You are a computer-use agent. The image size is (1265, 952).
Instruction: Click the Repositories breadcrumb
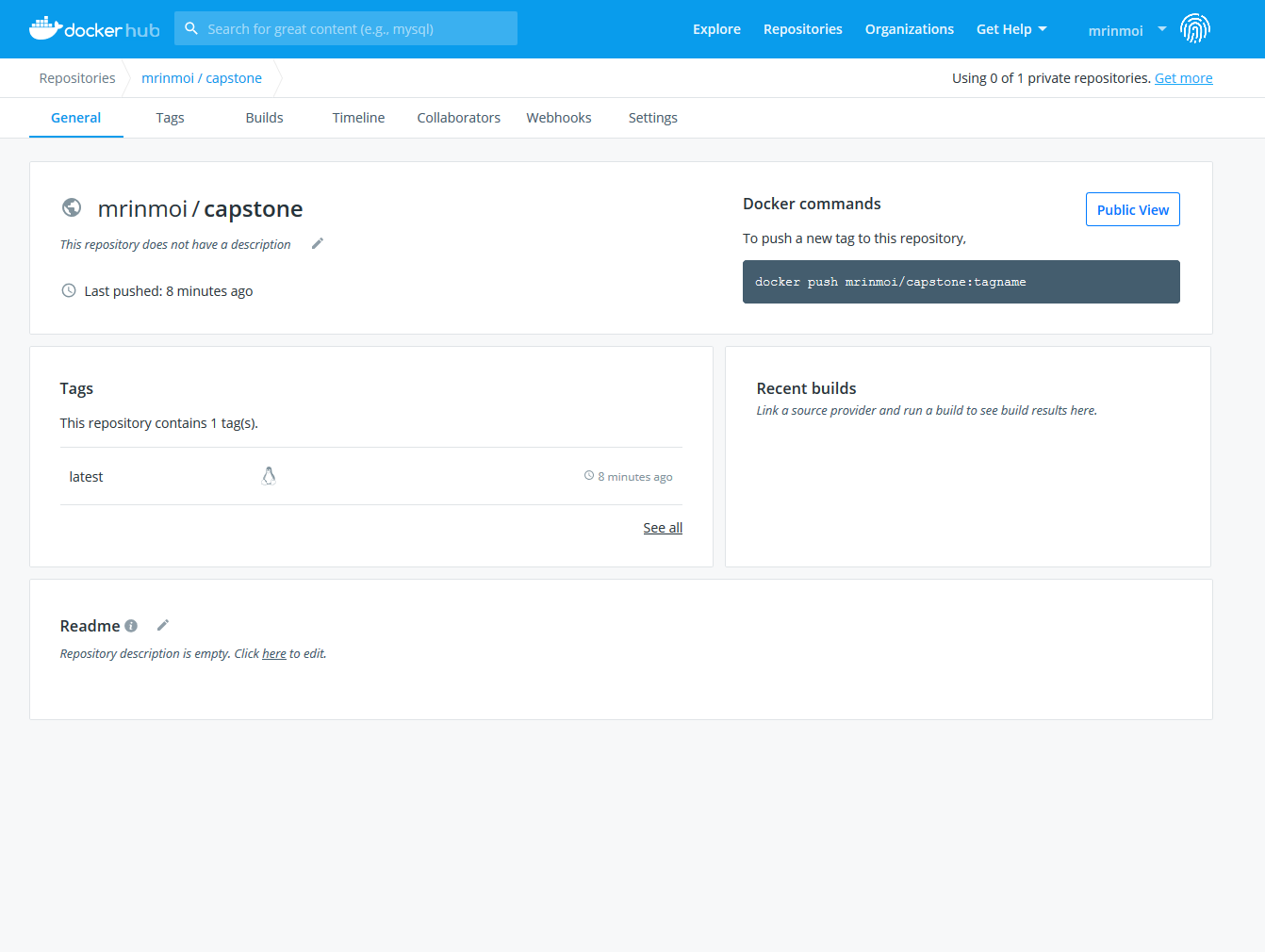(x=77, y=78)
